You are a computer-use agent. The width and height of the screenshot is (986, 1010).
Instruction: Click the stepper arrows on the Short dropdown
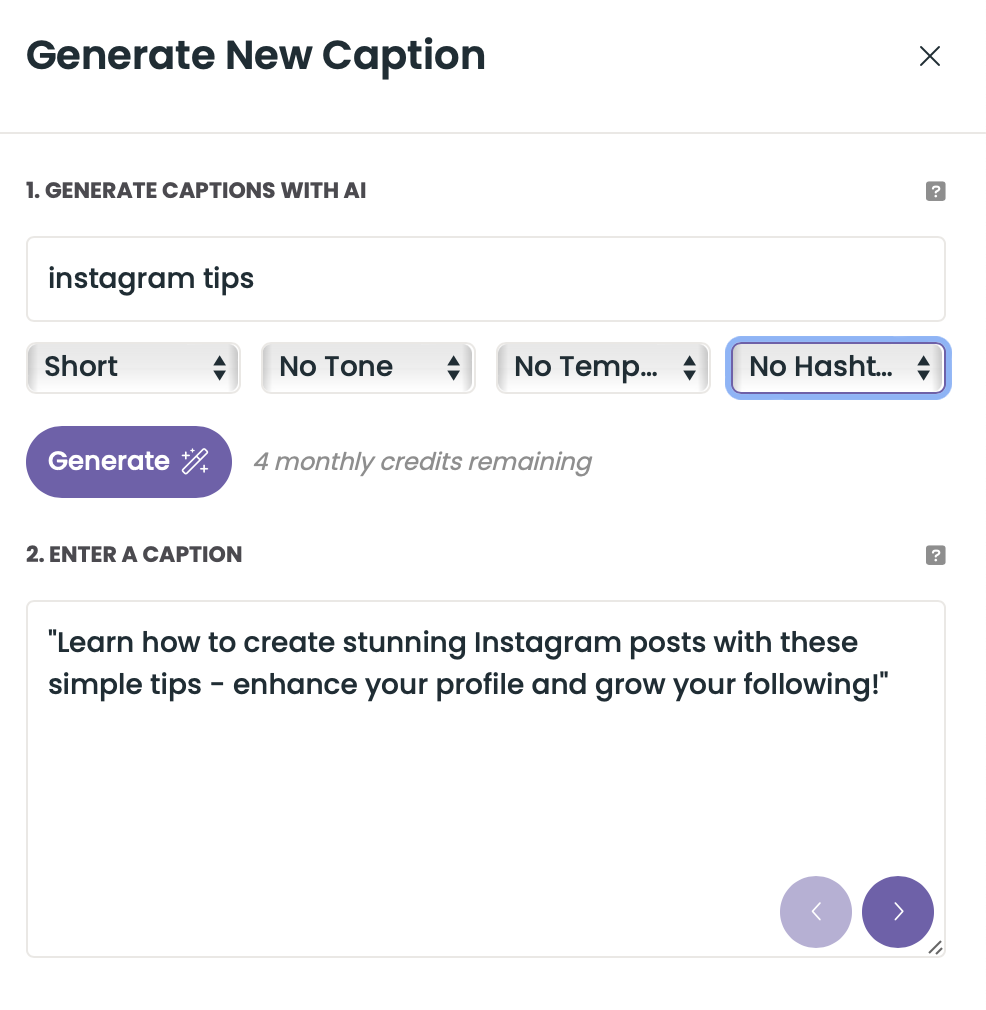[219, 367]
